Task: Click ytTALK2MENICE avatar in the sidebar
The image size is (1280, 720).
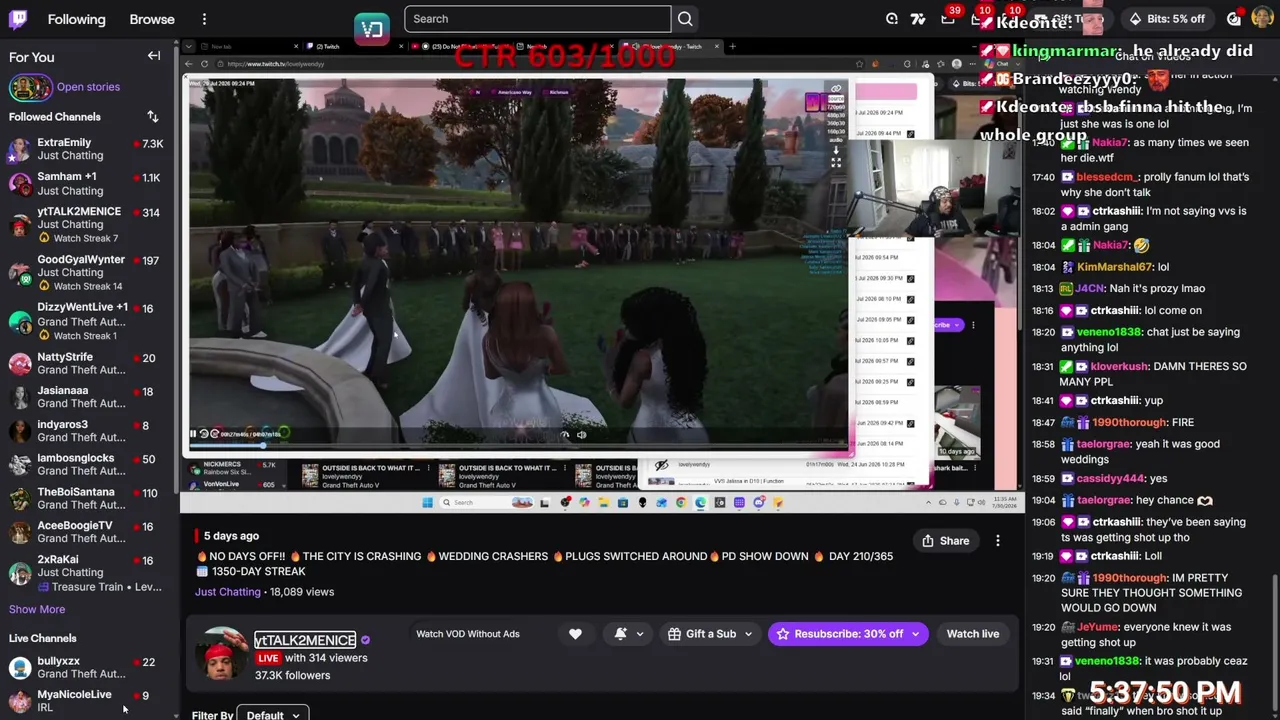Action: [x=20, y=224]
